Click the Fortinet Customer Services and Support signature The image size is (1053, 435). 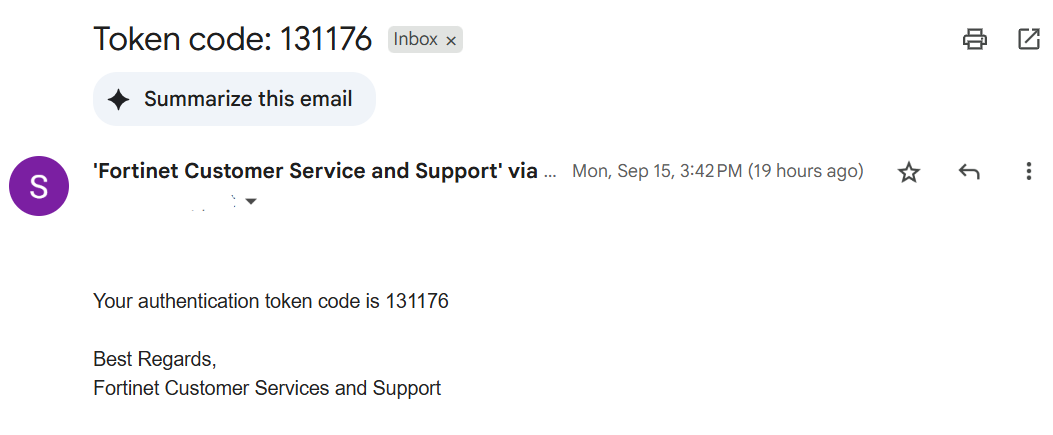267,388
